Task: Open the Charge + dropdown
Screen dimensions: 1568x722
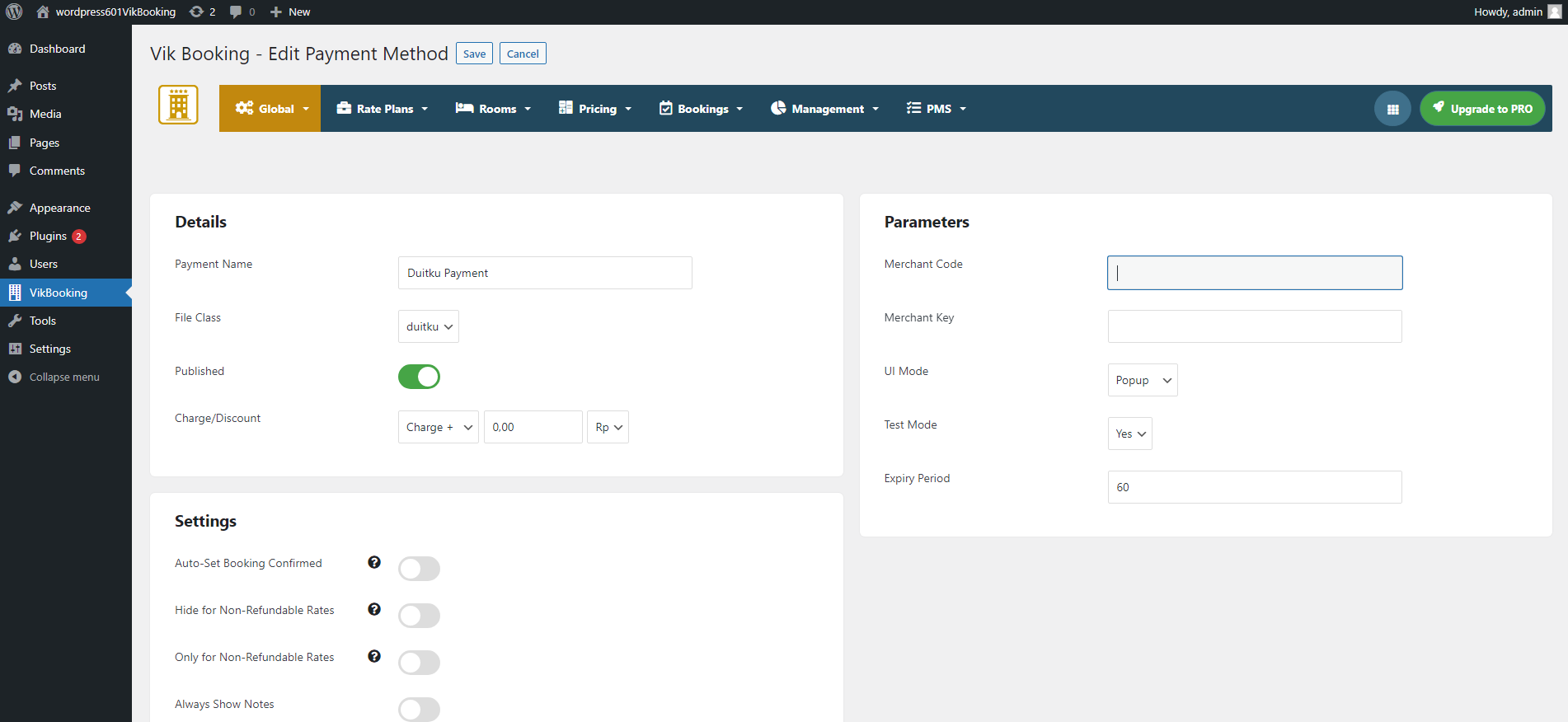Action: click(x=439, y=427)
